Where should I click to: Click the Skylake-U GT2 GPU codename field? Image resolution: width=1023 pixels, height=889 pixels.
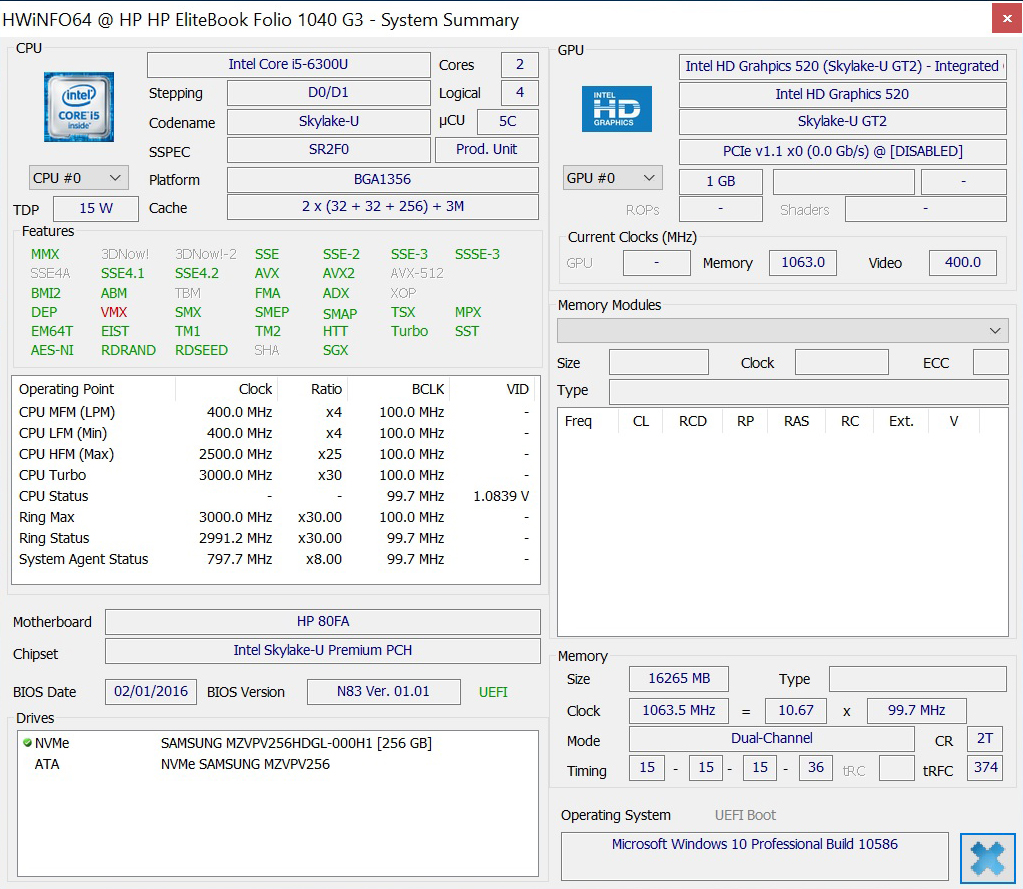(842, 122)
